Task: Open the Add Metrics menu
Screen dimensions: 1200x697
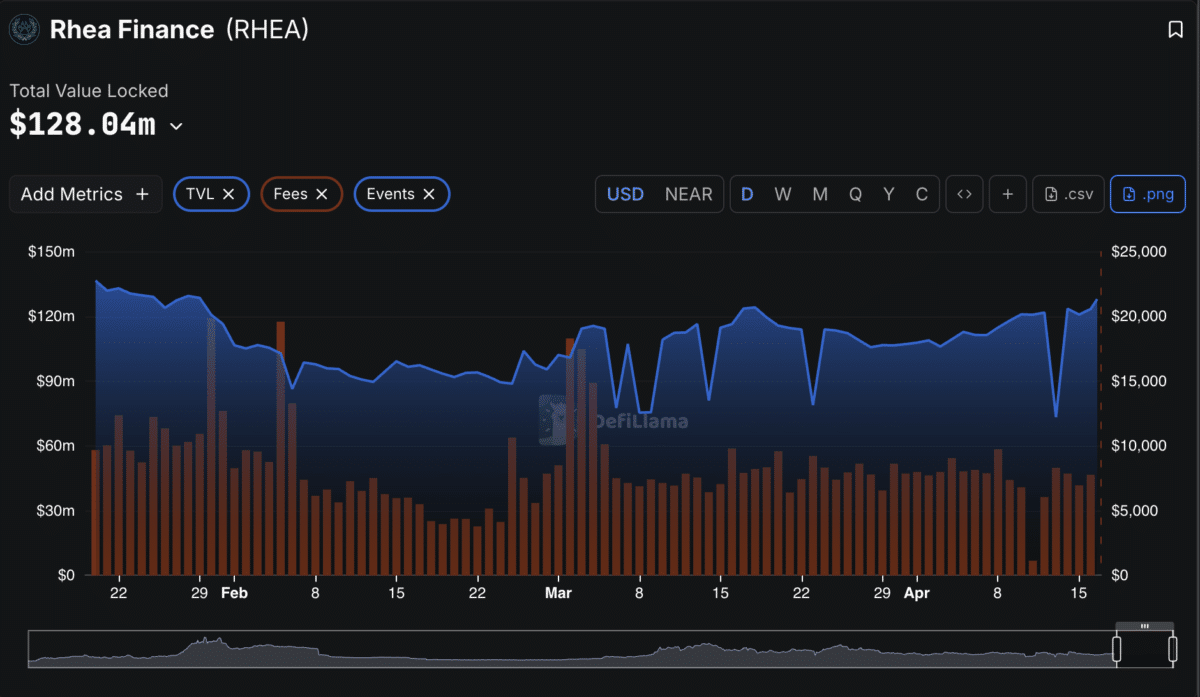Action: point(85,194)
